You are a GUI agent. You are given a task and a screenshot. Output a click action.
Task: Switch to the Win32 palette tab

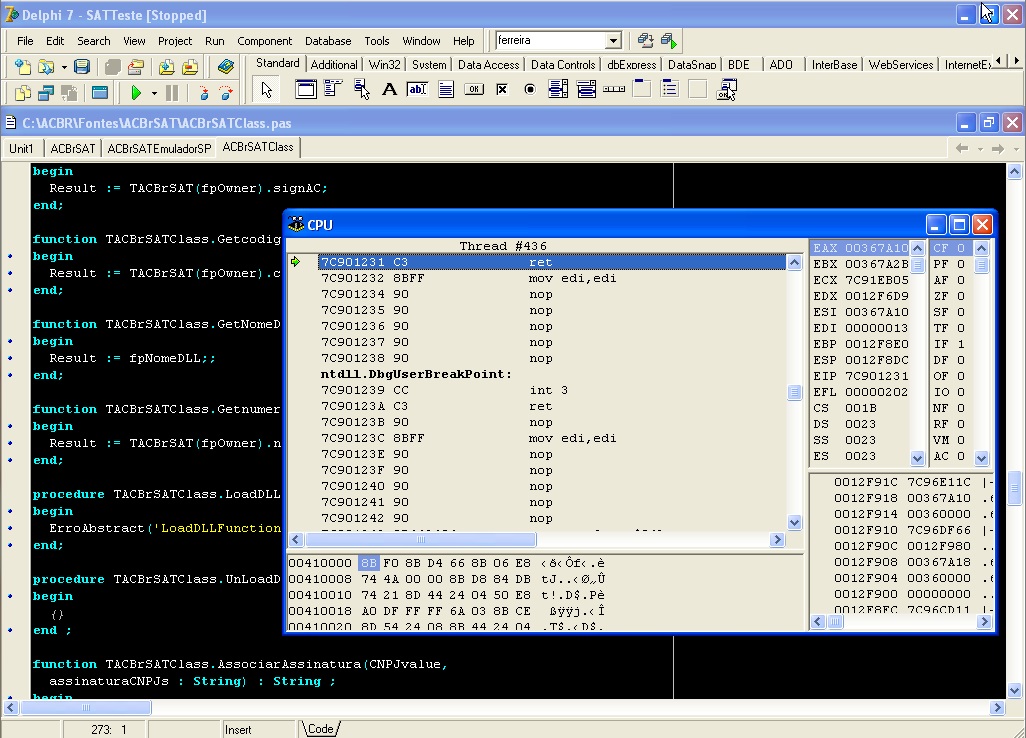coord(384,65)
